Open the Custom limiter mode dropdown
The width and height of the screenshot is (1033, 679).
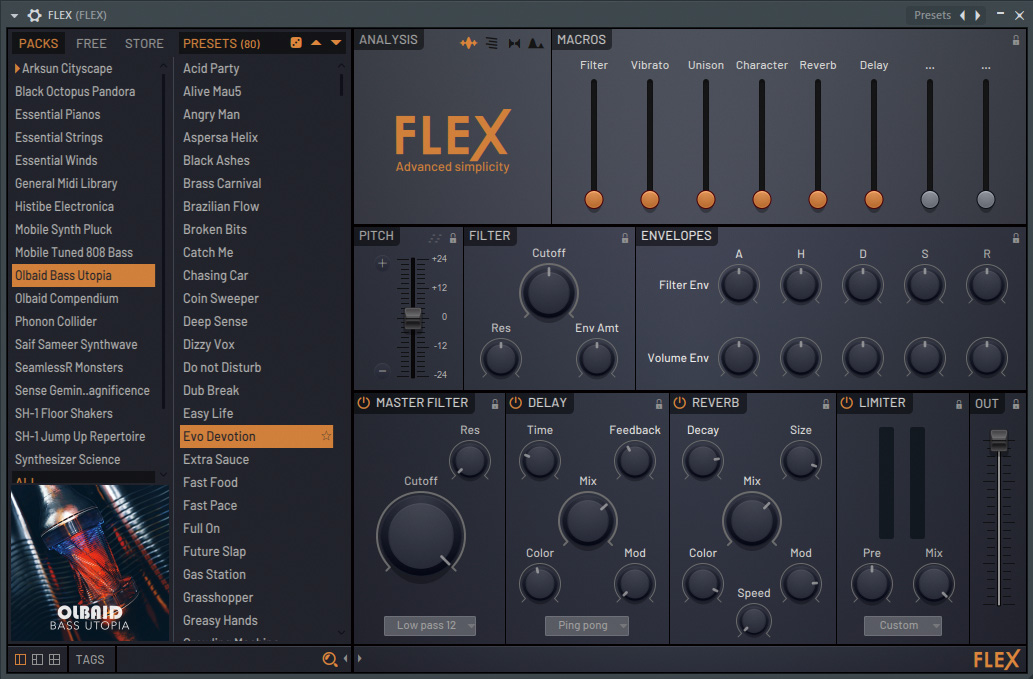(903, 626)
